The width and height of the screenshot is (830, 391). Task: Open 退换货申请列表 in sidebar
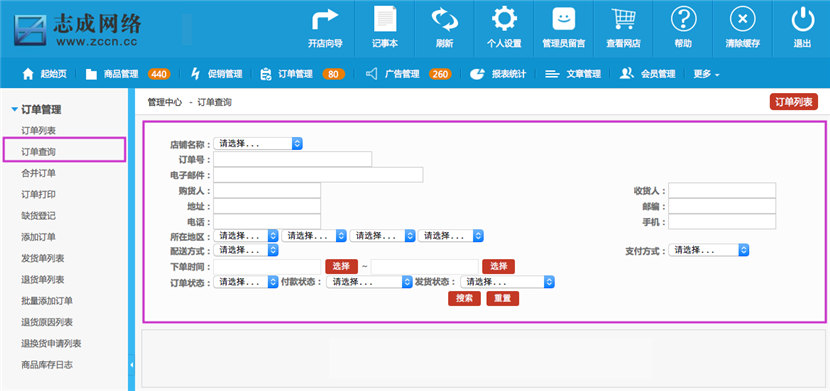tap(51, 343)
